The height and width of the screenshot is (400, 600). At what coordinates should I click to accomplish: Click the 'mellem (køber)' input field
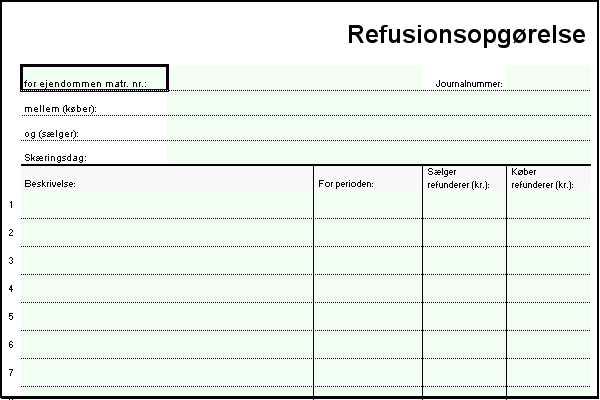pyautogui.click(x=378, y=104)
